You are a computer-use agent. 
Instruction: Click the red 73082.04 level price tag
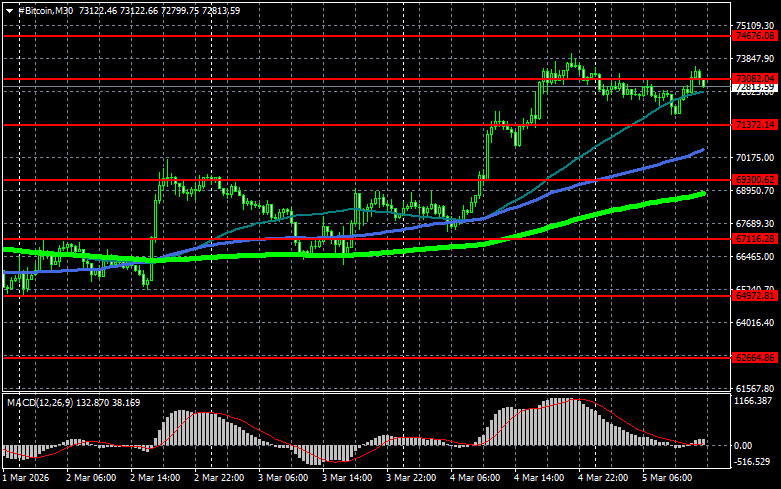(x=755, y=79)
